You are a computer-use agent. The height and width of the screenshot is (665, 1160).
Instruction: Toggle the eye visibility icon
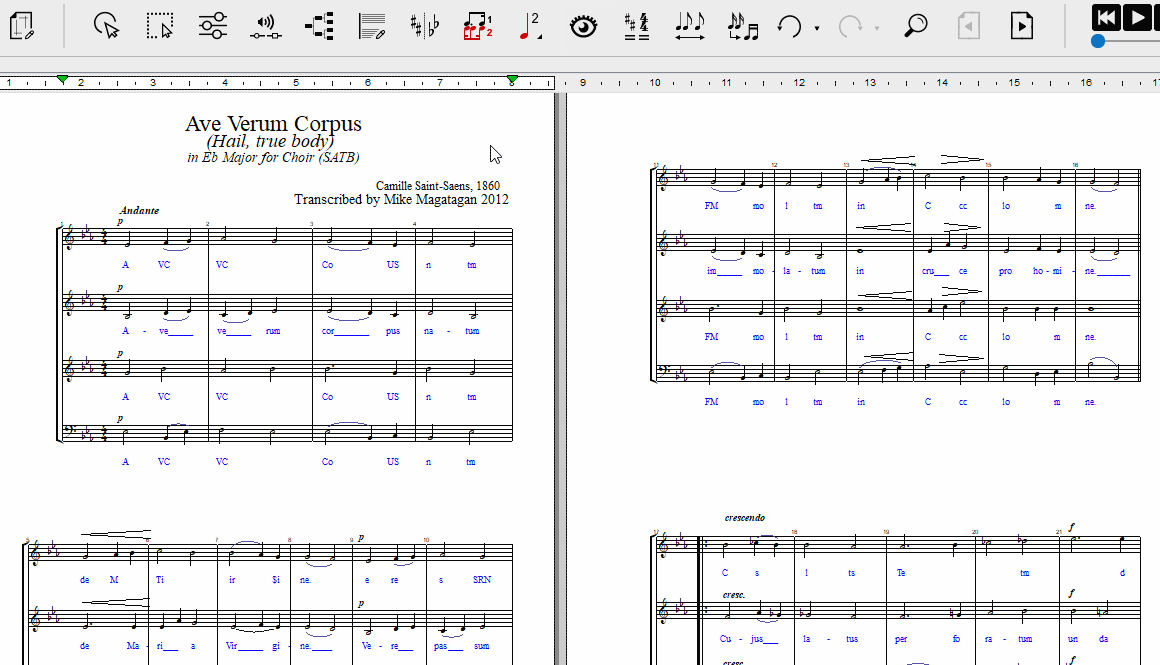tap(583, 26)
